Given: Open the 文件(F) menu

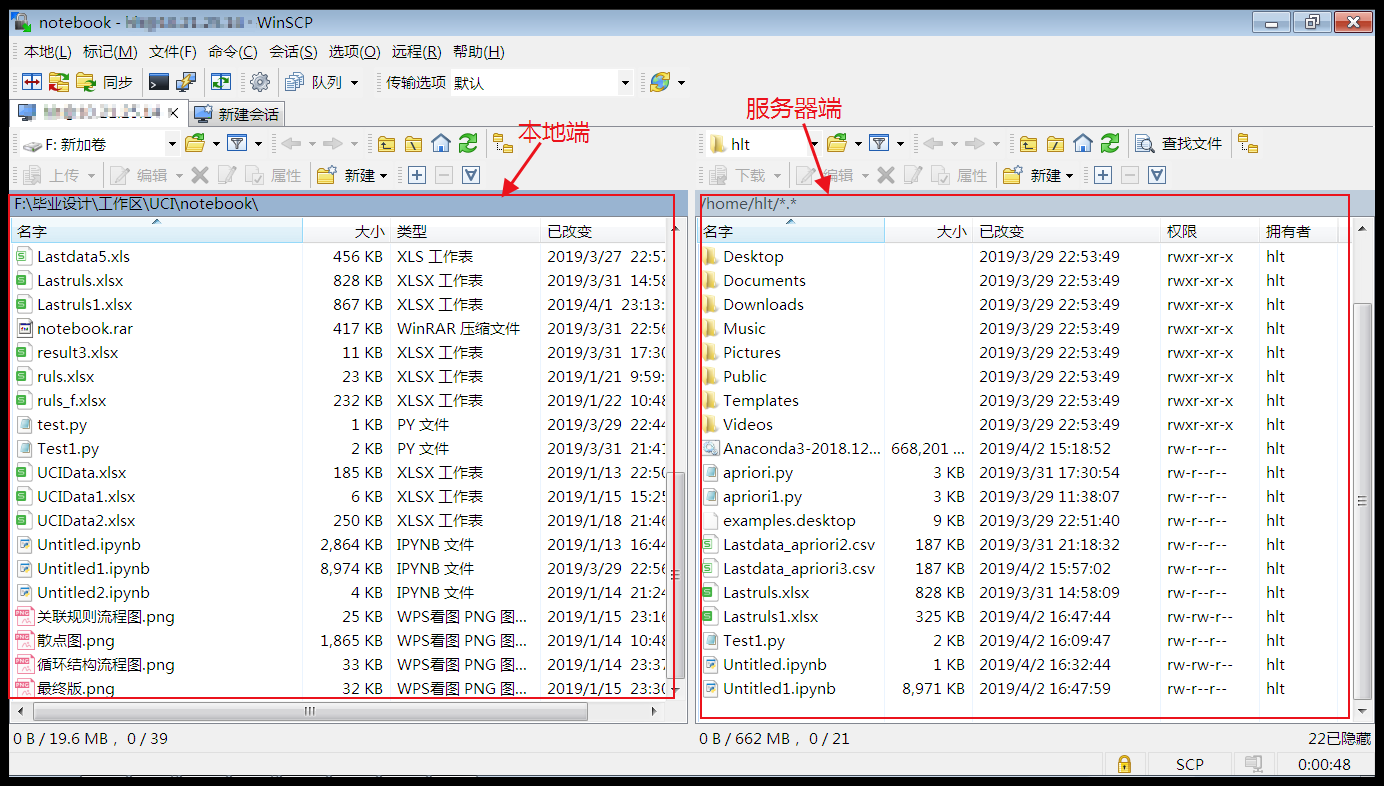Looking at the screenshot, I should point(173,52).
